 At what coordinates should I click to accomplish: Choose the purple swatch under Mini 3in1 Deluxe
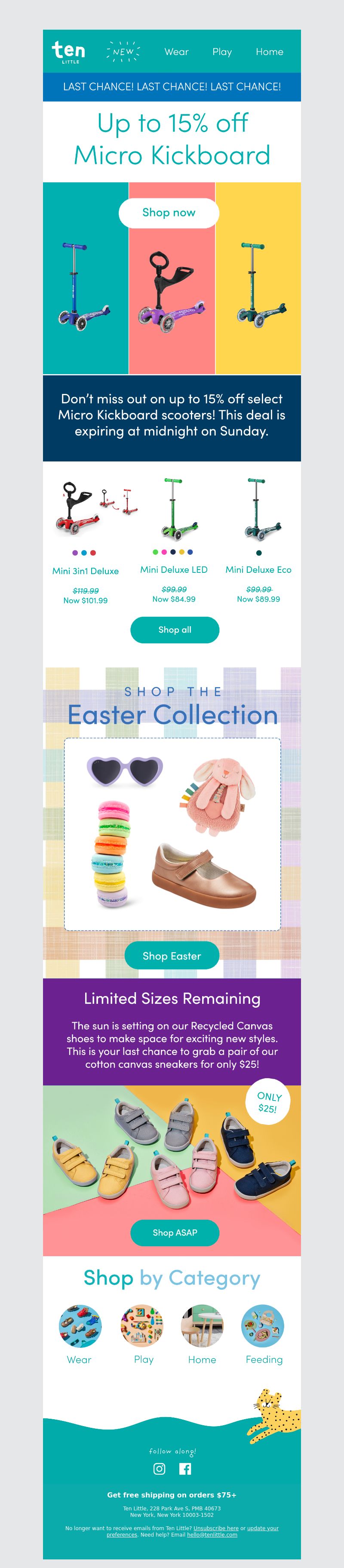click(x=75, y=553)
